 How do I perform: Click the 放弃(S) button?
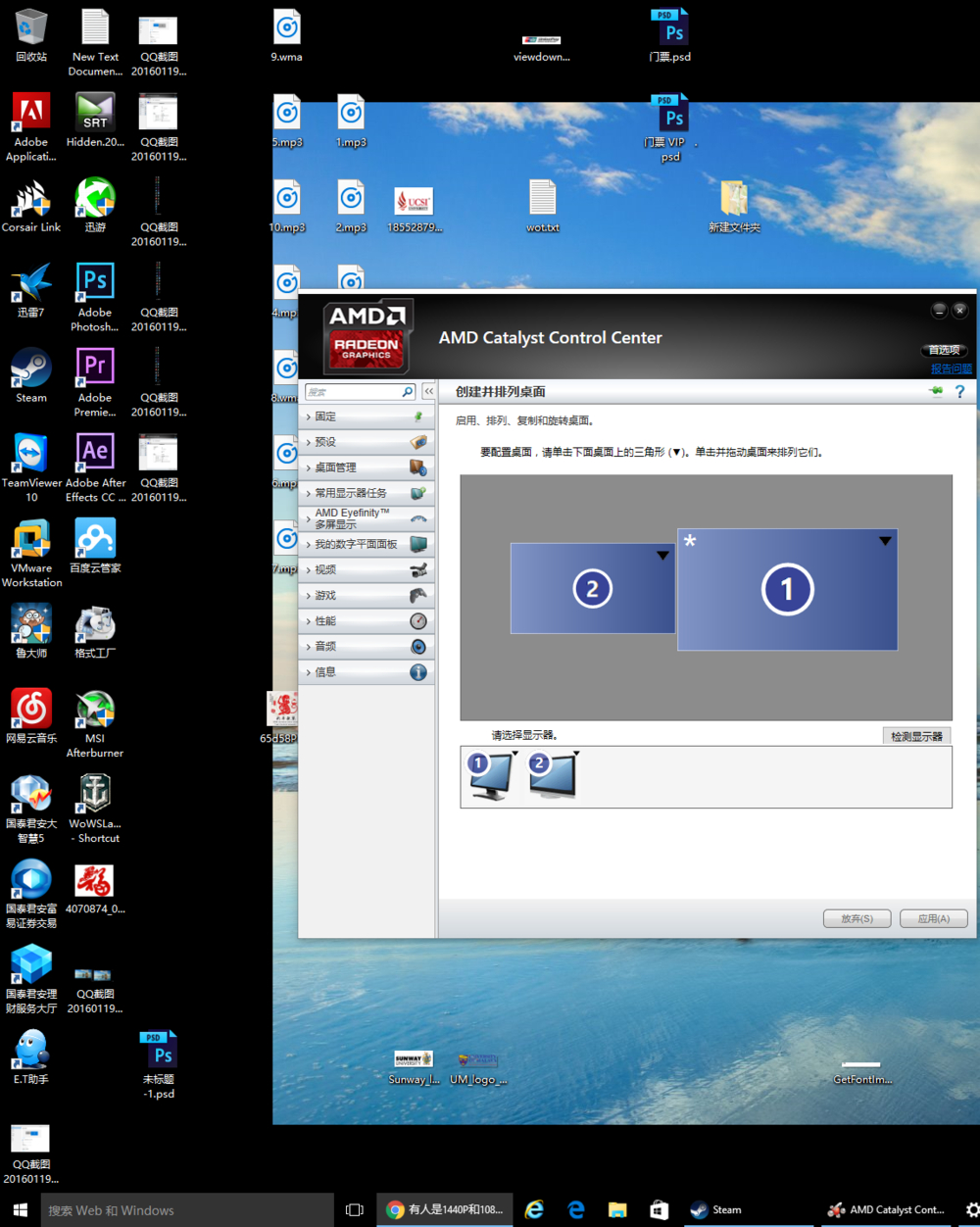pyautogui.click(x=857, y=918)
